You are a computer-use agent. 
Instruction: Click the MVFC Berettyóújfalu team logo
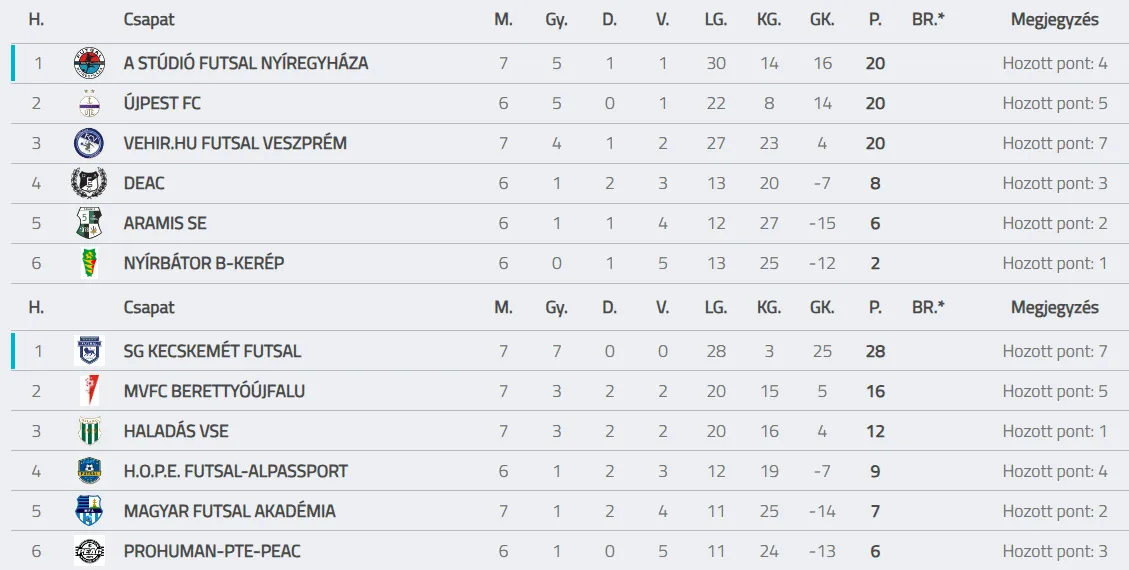click(89, 392)
